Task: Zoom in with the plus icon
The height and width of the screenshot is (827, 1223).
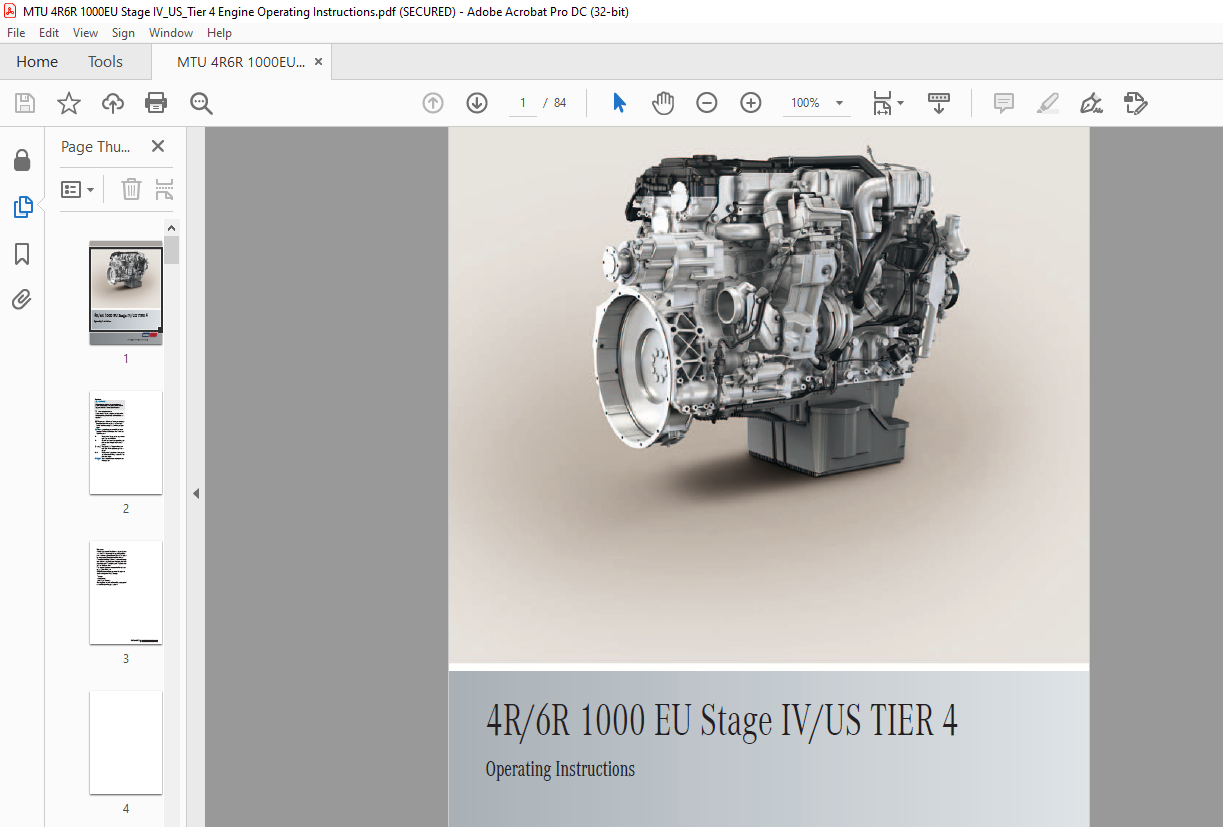Action: pyautogui.click(x=751, y=103)
